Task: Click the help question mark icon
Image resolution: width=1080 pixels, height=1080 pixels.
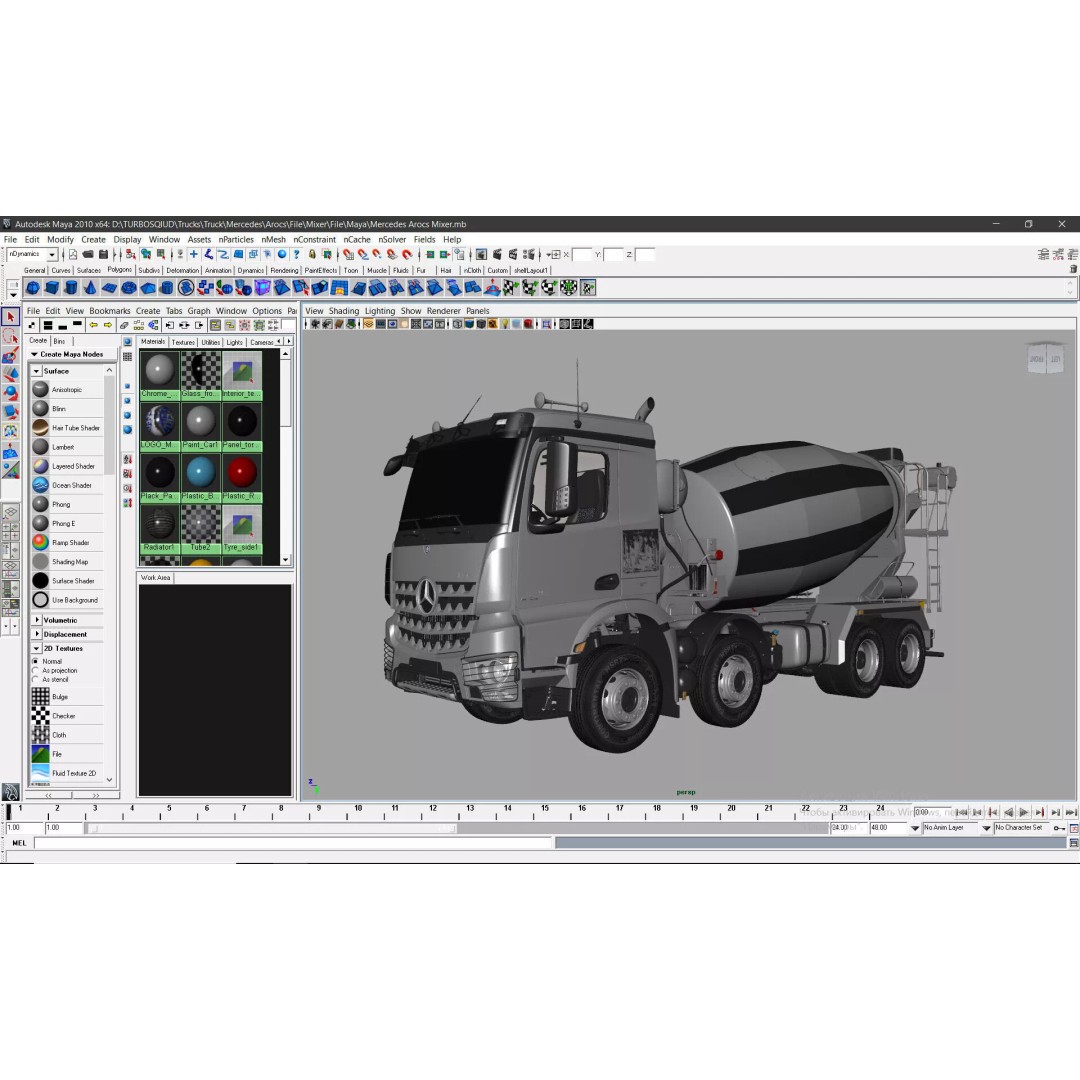Action: [x=296, y=254]
